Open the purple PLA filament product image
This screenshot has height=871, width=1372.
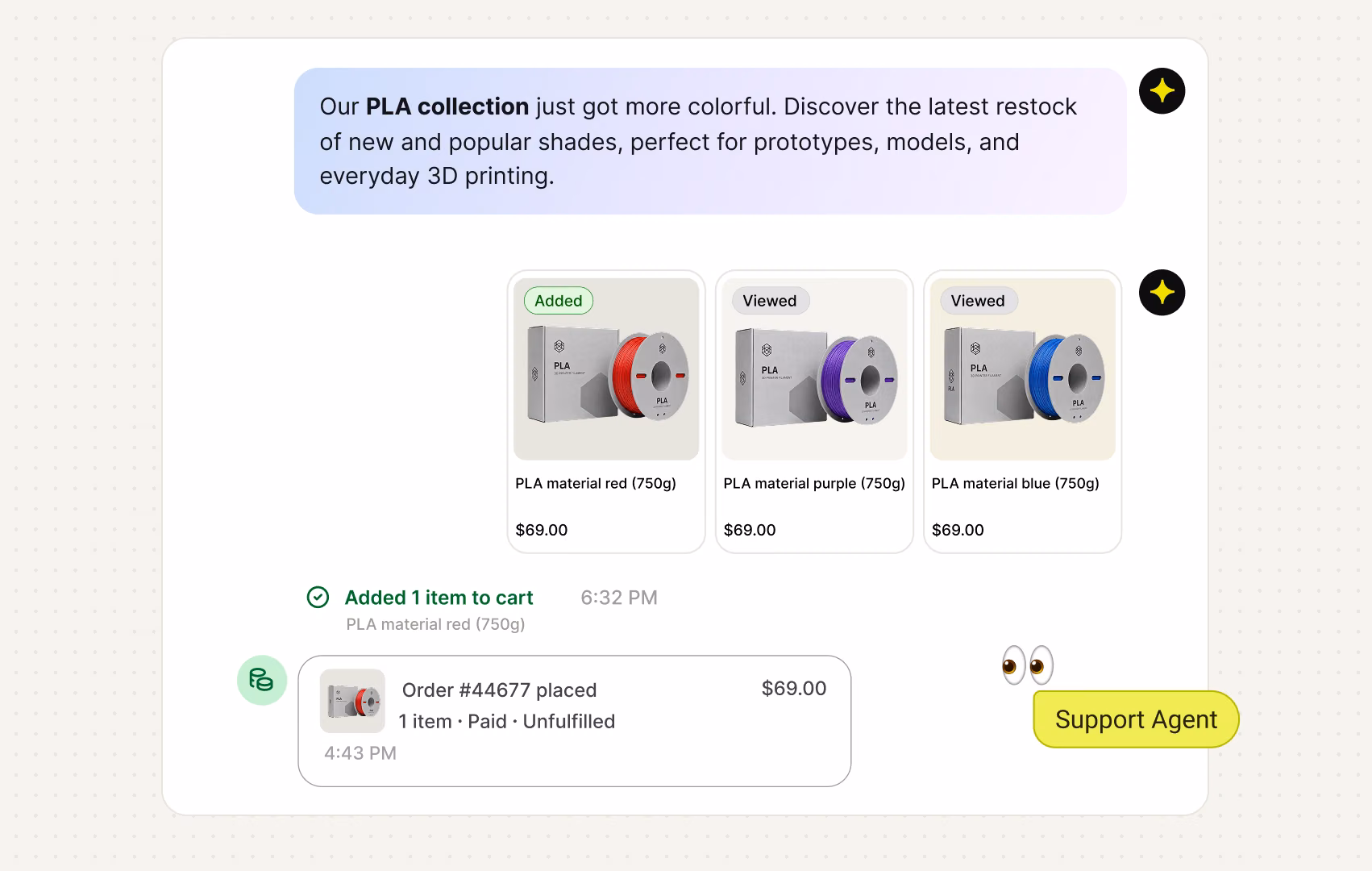coord(814,369)
